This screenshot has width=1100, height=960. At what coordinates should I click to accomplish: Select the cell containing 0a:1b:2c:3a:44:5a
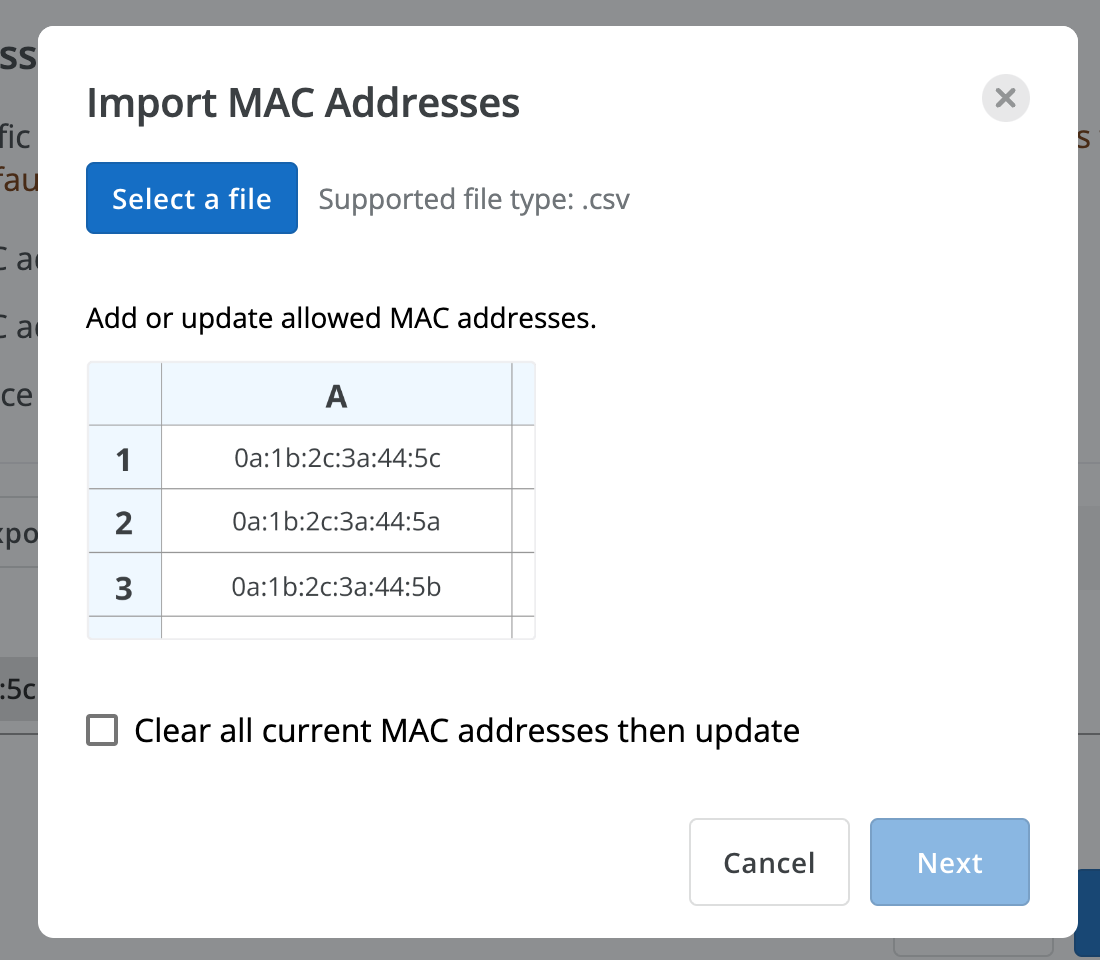336,523
